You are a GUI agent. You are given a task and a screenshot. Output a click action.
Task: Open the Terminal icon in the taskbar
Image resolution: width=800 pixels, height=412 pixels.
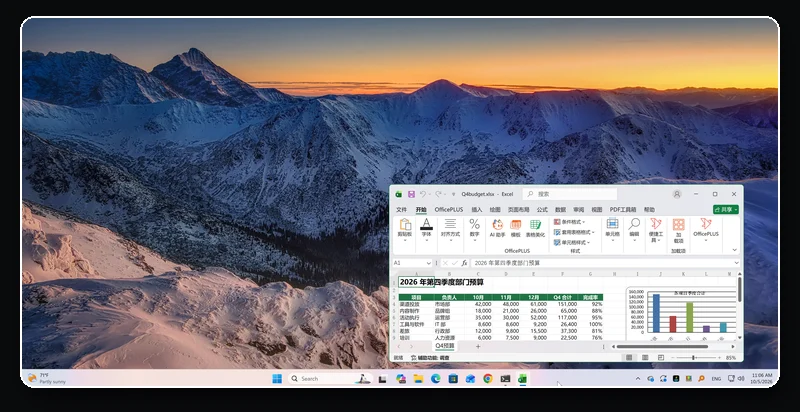pos(505,378)
